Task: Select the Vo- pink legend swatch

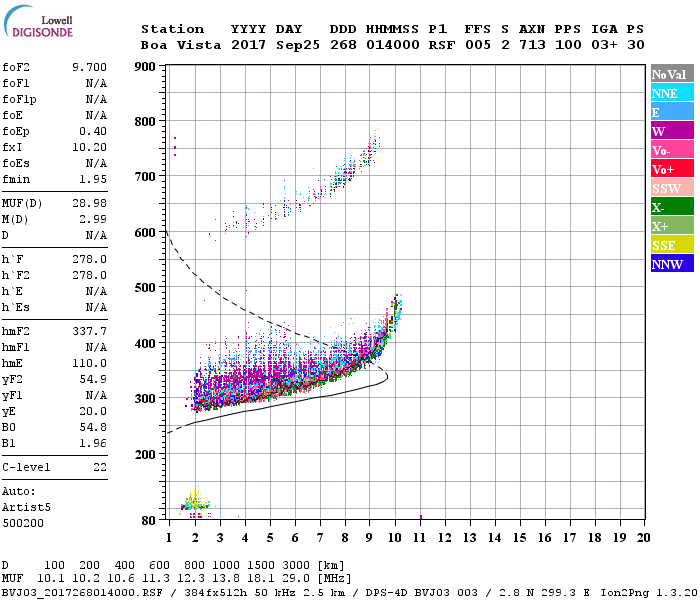Action: [672, 150]
